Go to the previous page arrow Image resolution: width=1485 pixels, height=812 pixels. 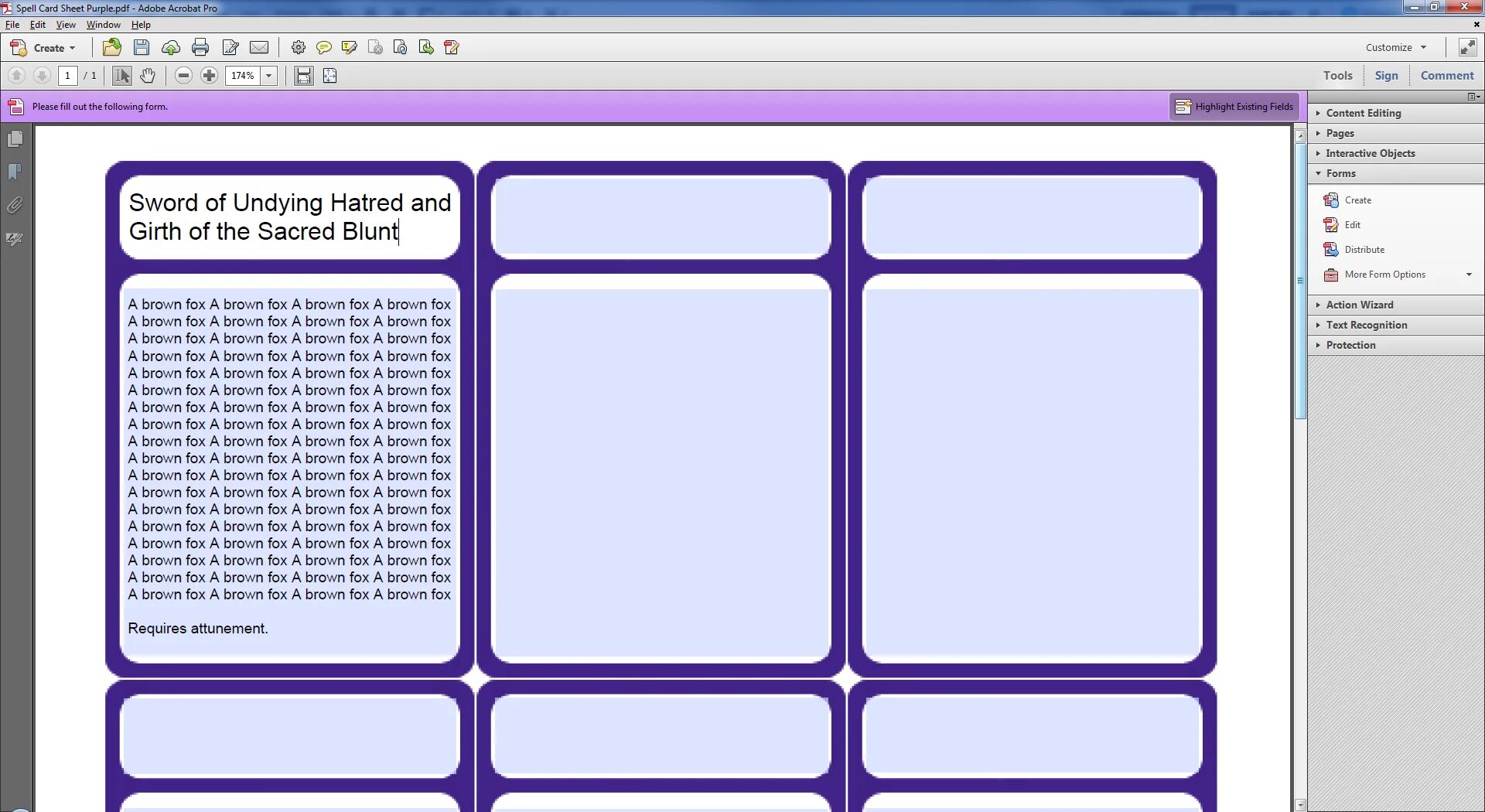point(16,76)
